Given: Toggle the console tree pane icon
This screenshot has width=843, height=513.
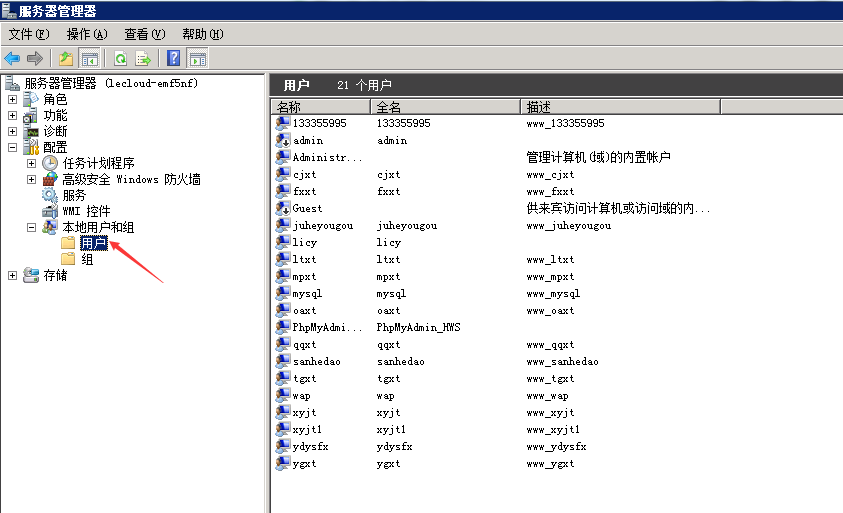Looking at the screenshot, I should [89, 58].
